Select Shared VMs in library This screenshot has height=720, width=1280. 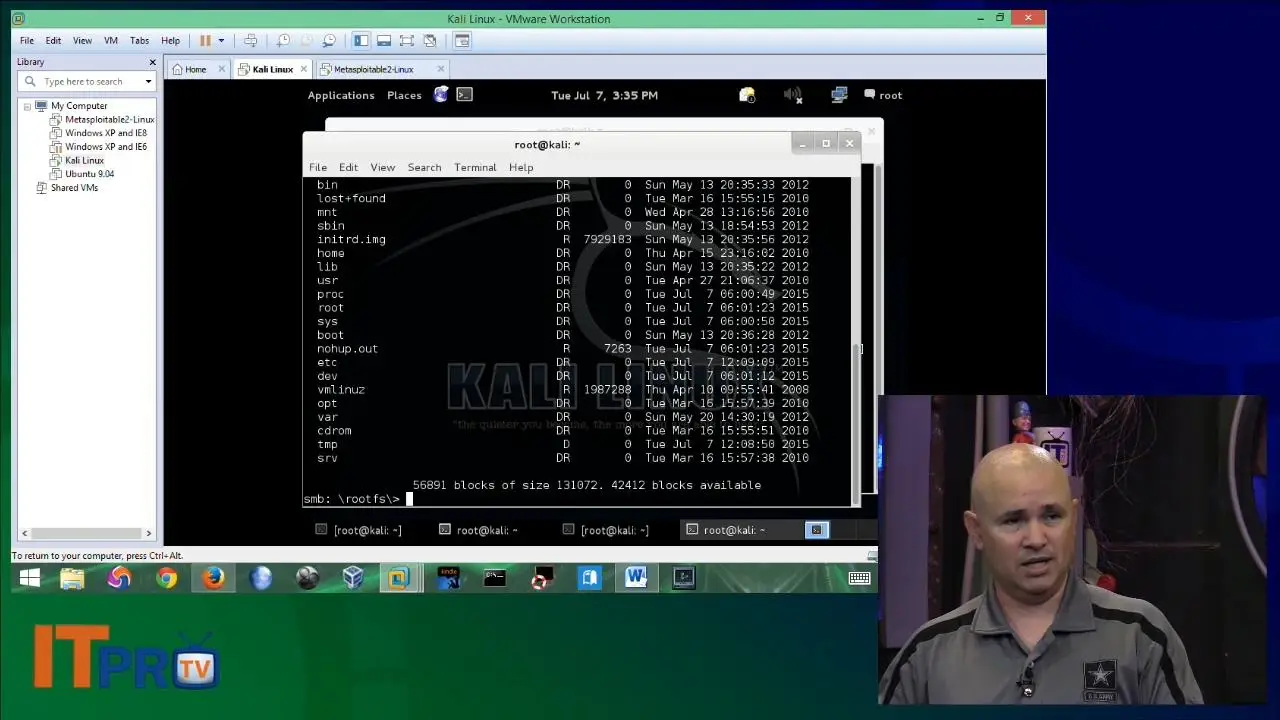[74, 188]
